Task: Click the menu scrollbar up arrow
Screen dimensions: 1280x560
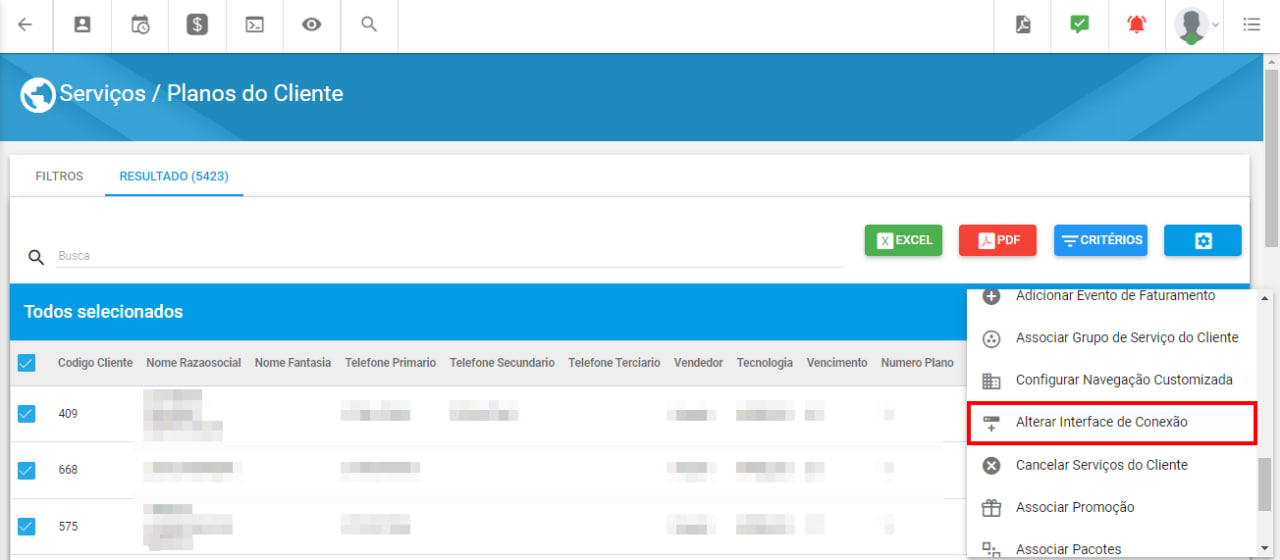Action: click(1264, 298)
